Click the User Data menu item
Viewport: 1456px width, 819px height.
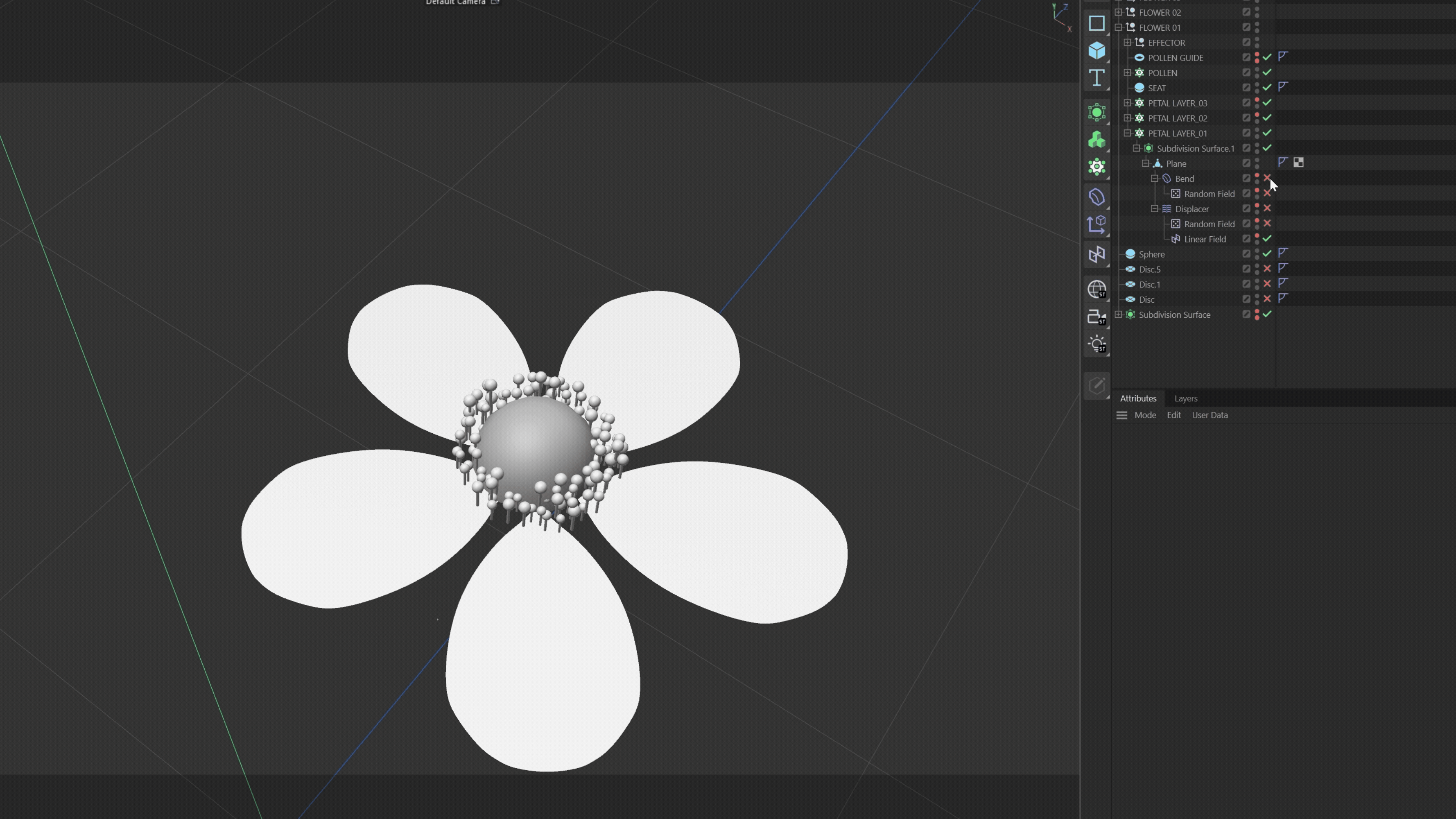pyautogui.click(x=1210, y=415)
